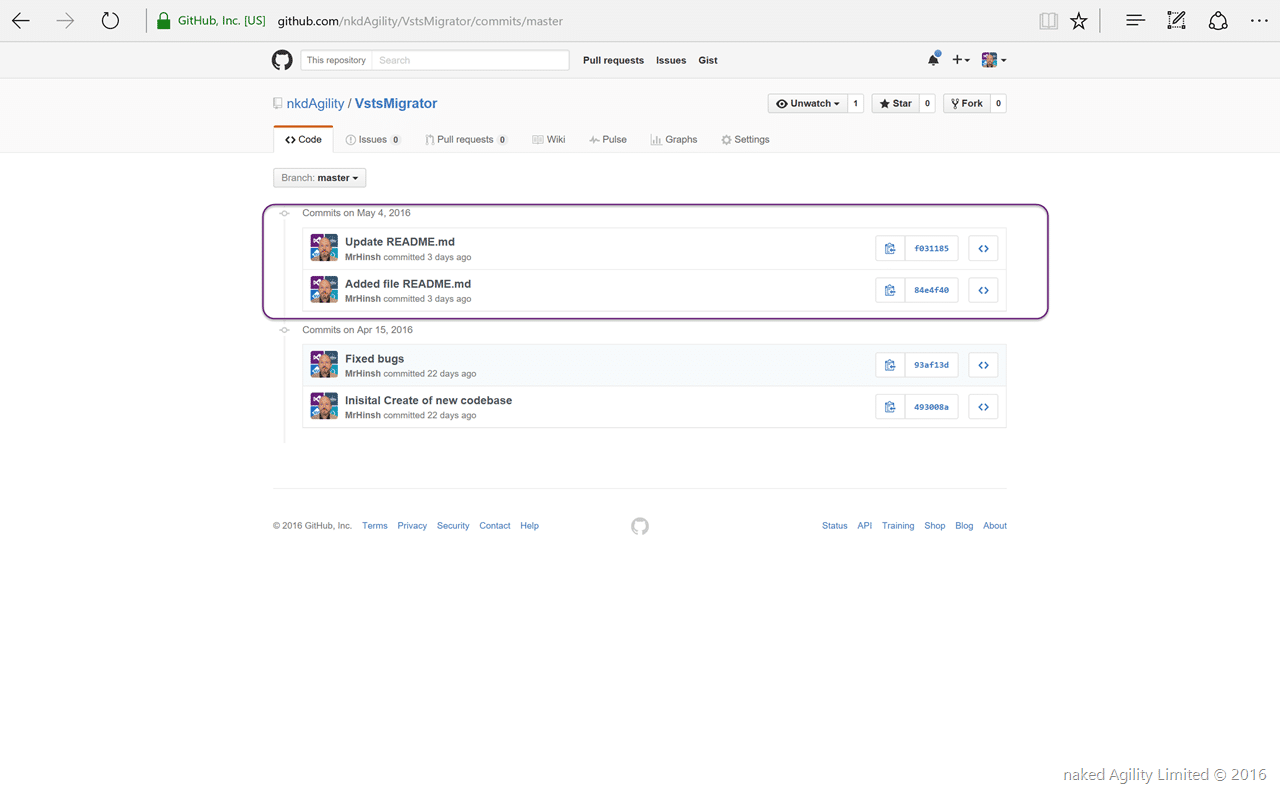1280x786 pixels.
Task: Open the Settings repository tab
Action: click(745, 140)
